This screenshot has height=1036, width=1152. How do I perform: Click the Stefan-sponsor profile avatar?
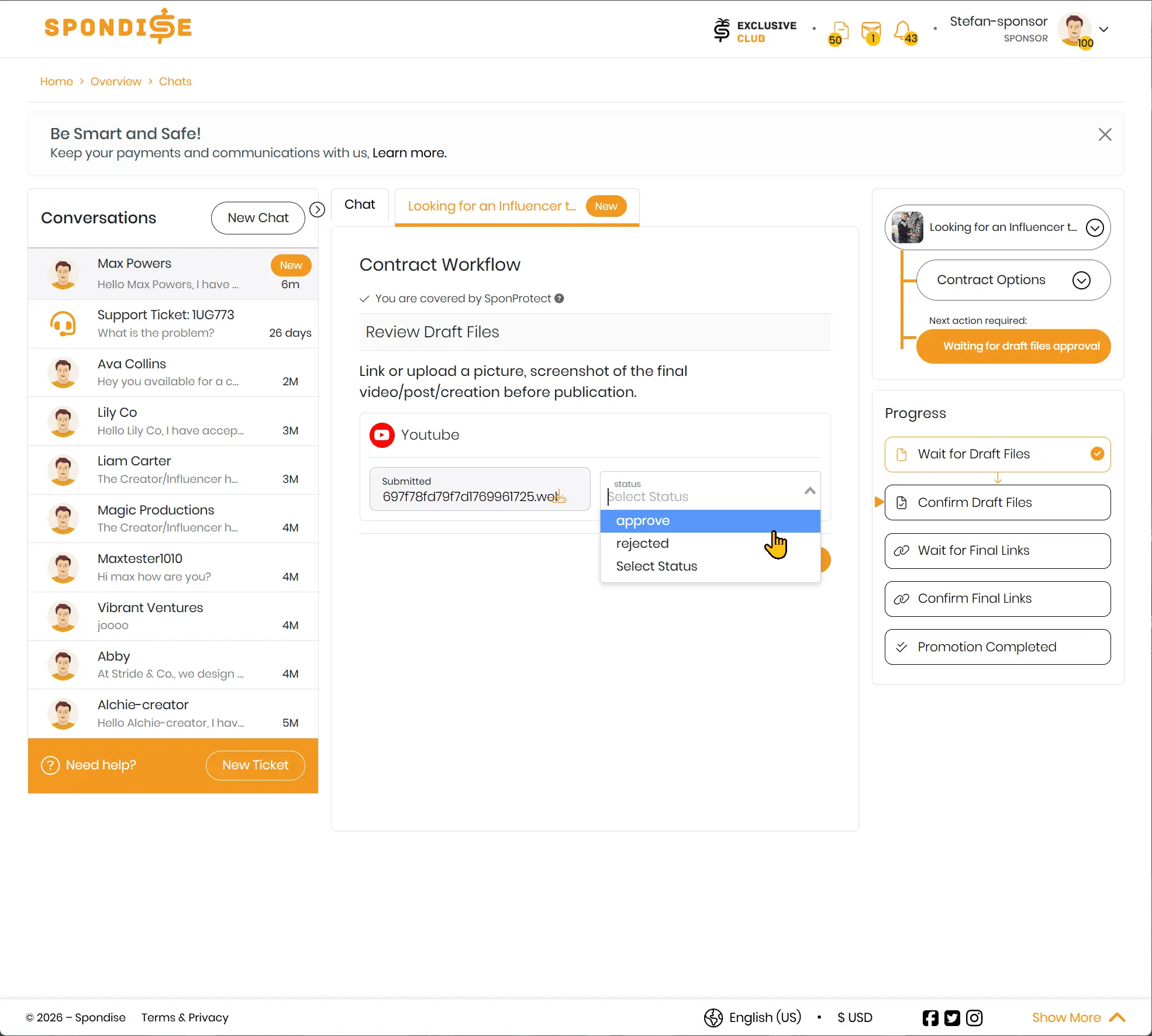pos(1075,29)
